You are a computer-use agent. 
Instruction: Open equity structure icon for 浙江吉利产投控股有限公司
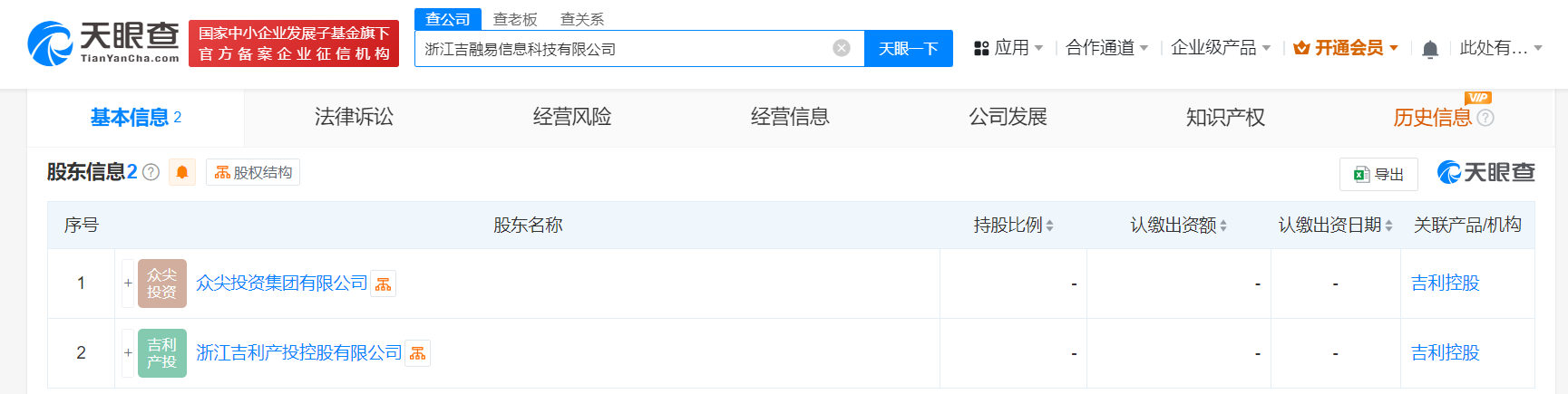click(417, 354)
